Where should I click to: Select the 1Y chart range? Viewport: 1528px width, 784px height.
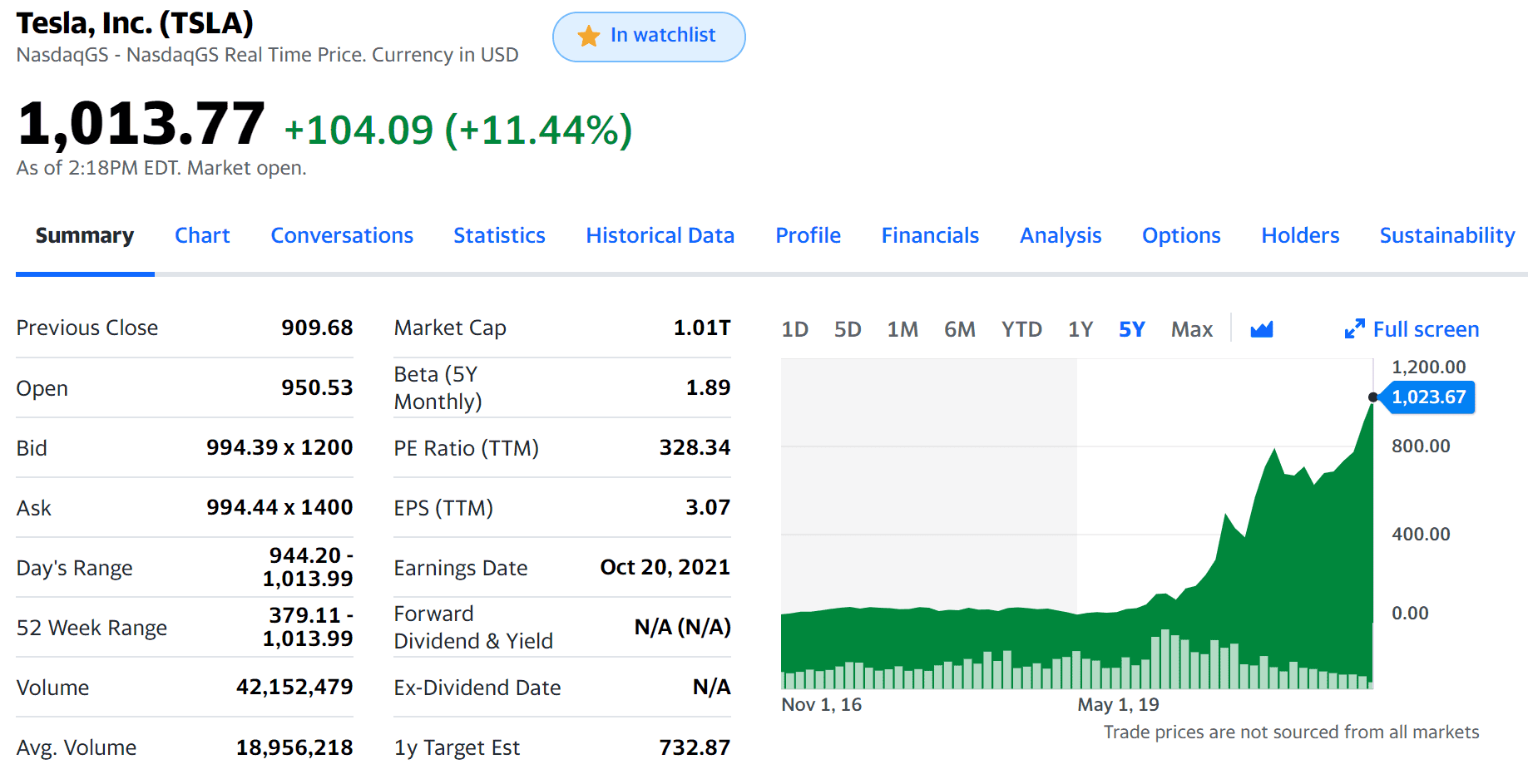pyautogui.click(x=1080, y=329)
